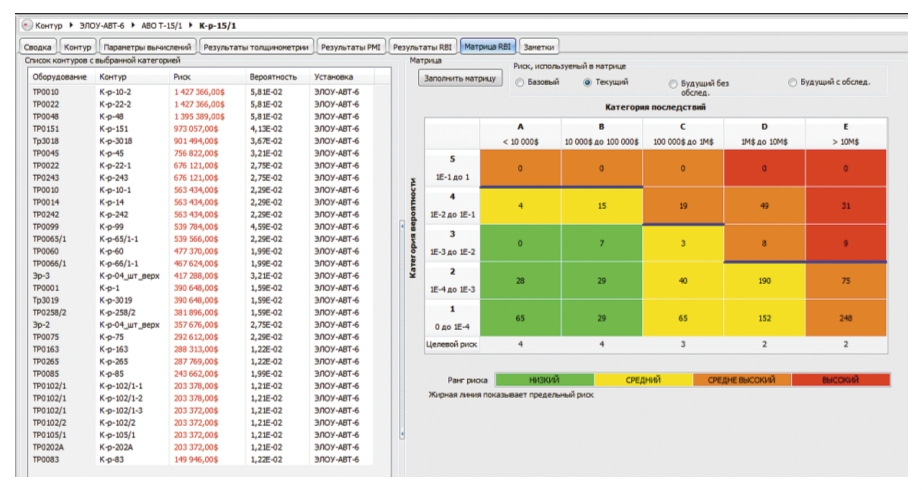Expand the arrow after АВО Т-15/1 breadcrumb
Viewport: 924px width, 490px height.
(x=191, y=25)
